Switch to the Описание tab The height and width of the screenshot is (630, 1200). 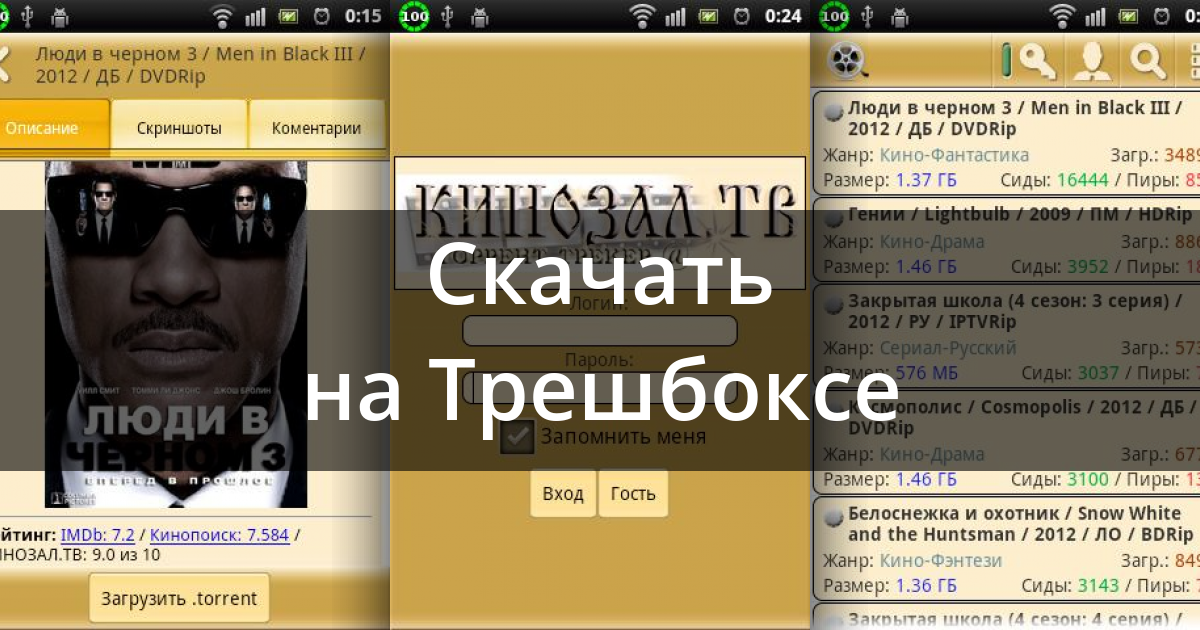click(52, 128)
